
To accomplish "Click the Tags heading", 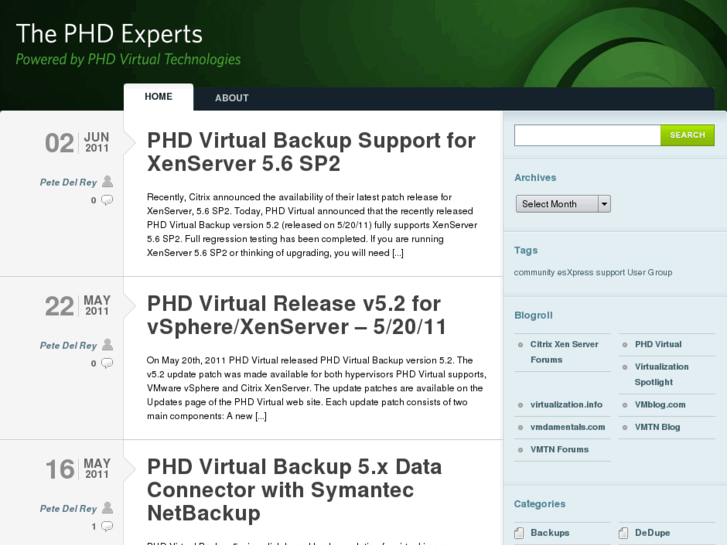I will [526, 250].
